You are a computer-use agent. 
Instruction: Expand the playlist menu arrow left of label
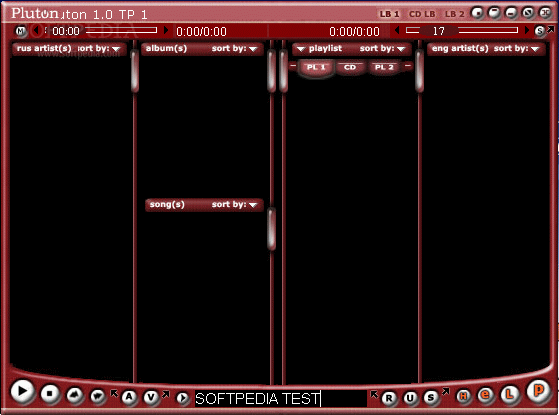[x=301, y=49]
